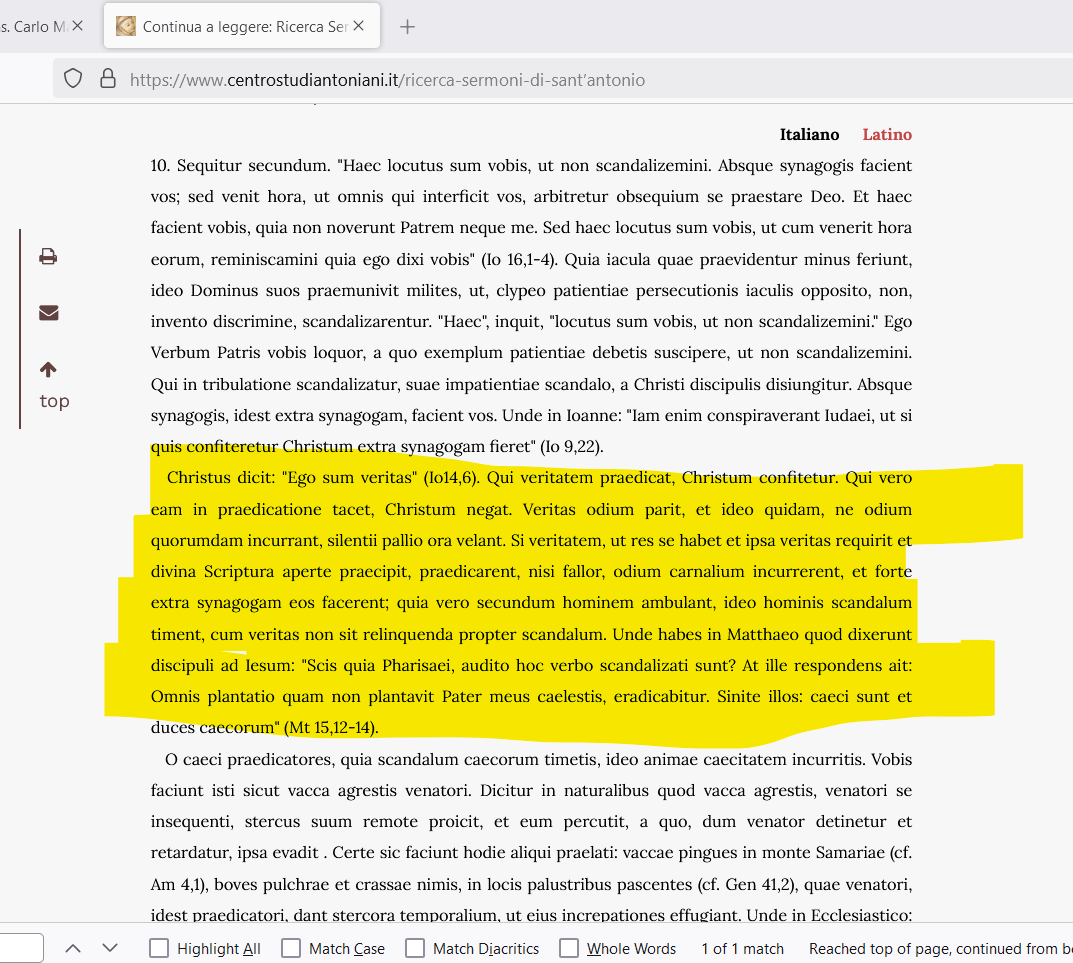Click the '(Io14,6)' citation
Viewport: 1073px width, 963px height.
(x=451, y=478)
